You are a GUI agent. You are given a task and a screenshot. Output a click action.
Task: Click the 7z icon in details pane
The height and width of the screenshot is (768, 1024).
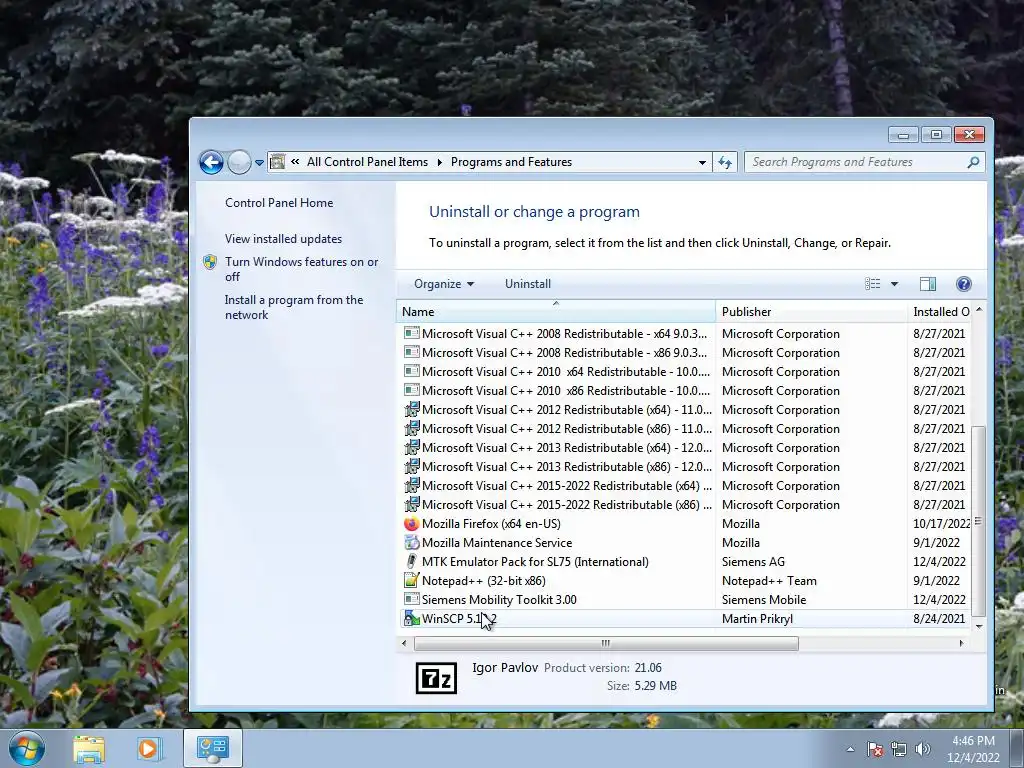[436, 678]
